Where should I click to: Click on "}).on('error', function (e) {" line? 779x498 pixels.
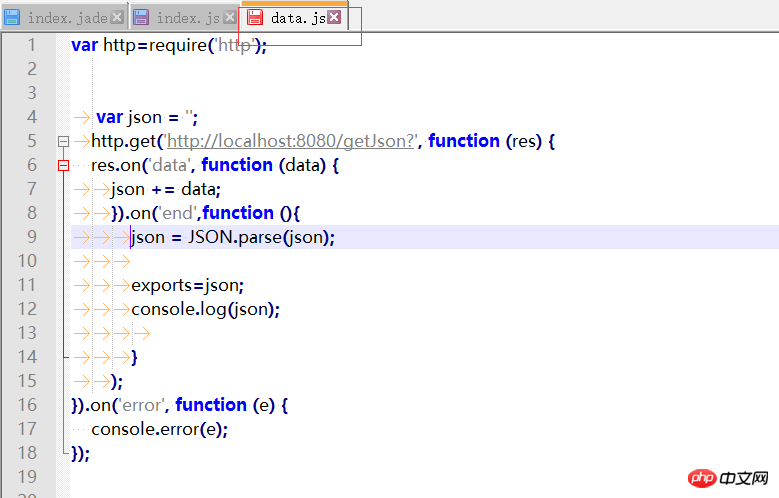(x=180, y=405)
